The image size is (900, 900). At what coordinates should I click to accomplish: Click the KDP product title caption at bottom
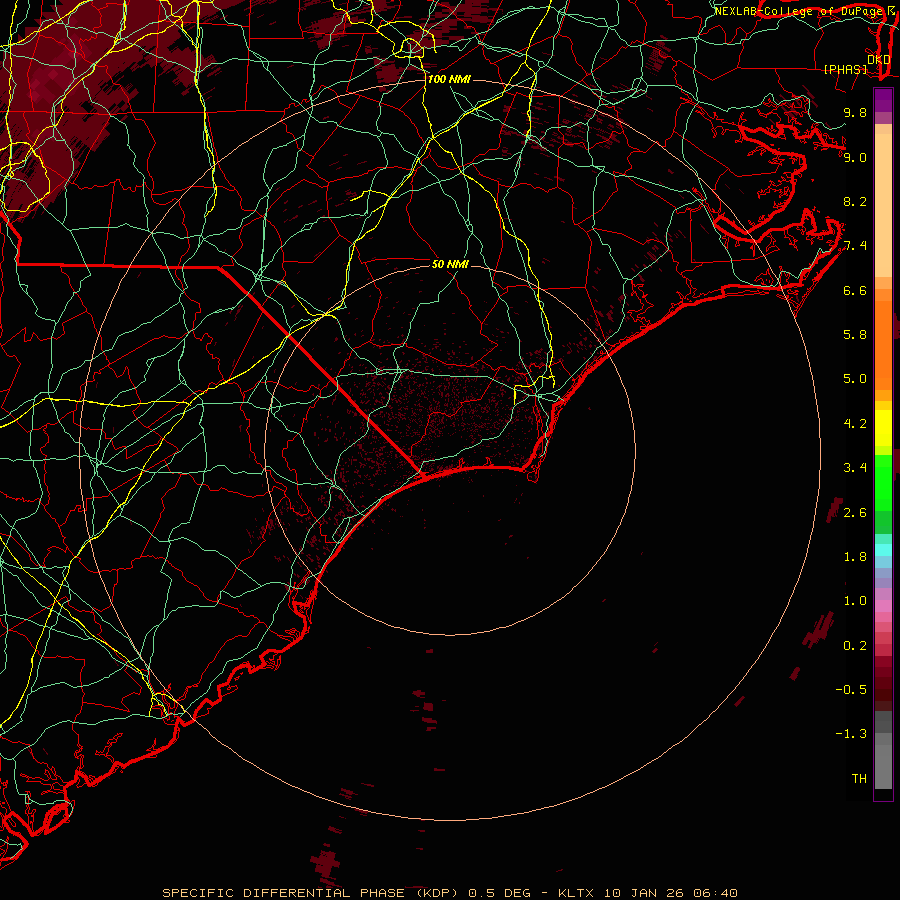[x=450, y=893]
